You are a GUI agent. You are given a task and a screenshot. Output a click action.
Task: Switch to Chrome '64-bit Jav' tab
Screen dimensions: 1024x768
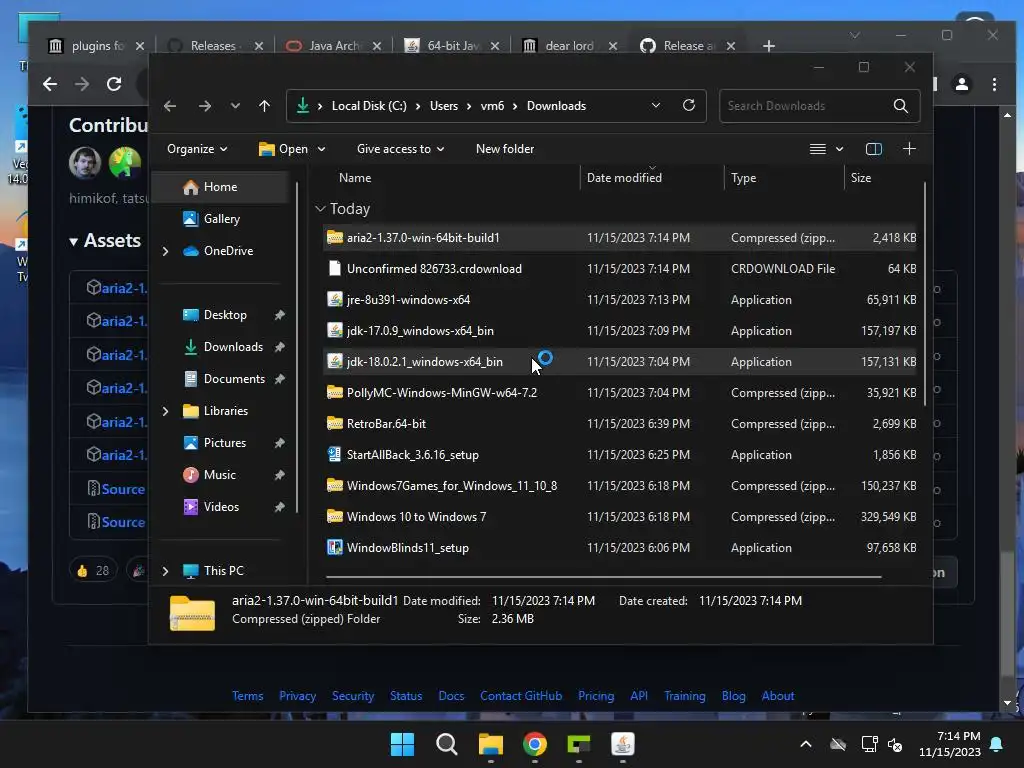[x=451, y=46]
